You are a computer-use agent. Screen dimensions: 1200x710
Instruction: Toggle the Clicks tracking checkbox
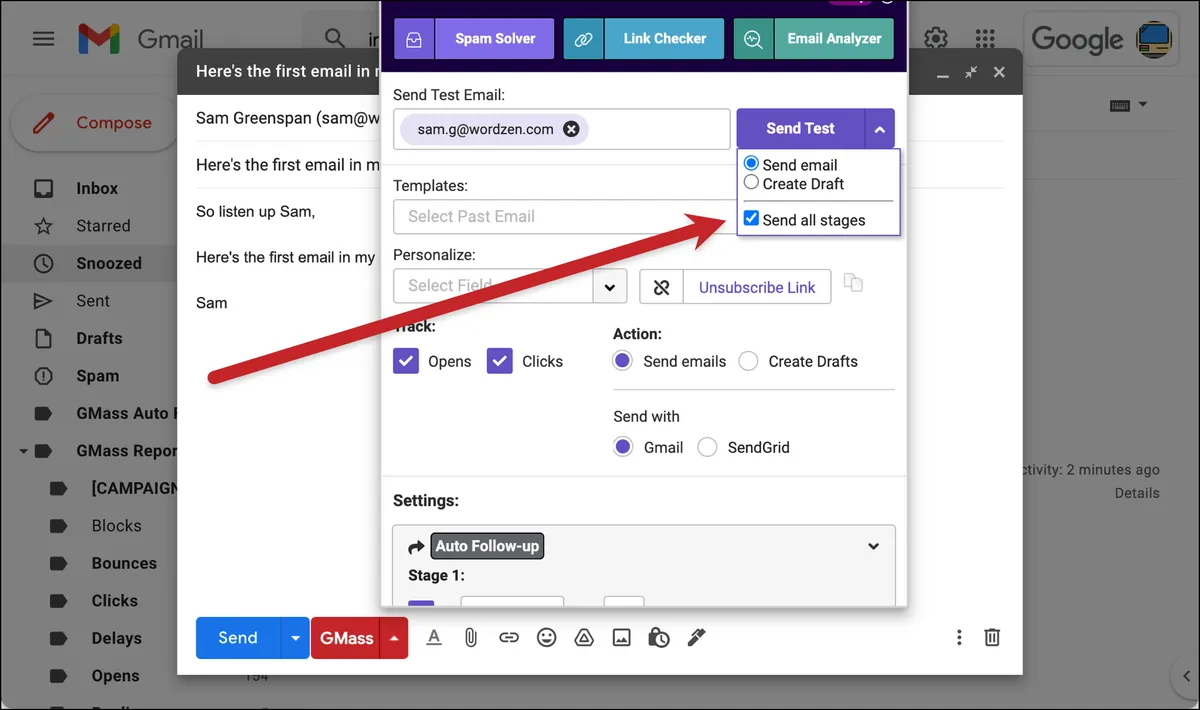pos(500,361)
